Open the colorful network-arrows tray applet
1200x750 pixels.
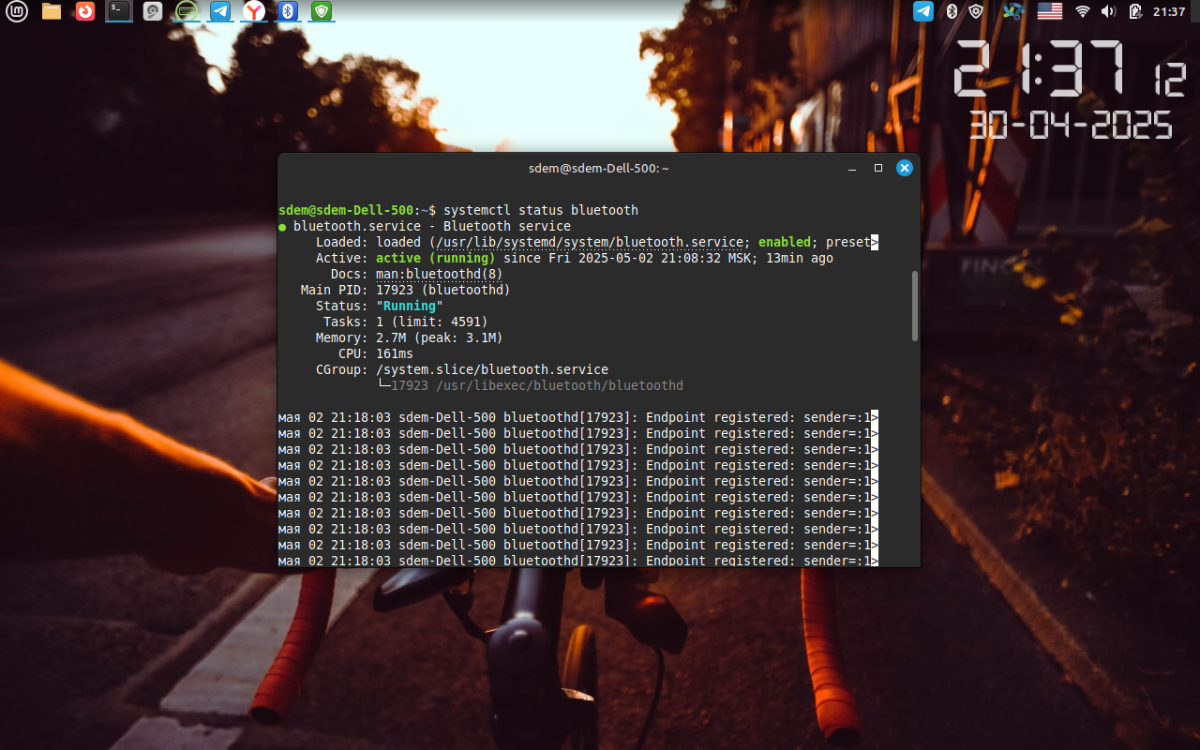pos(1013,11)
